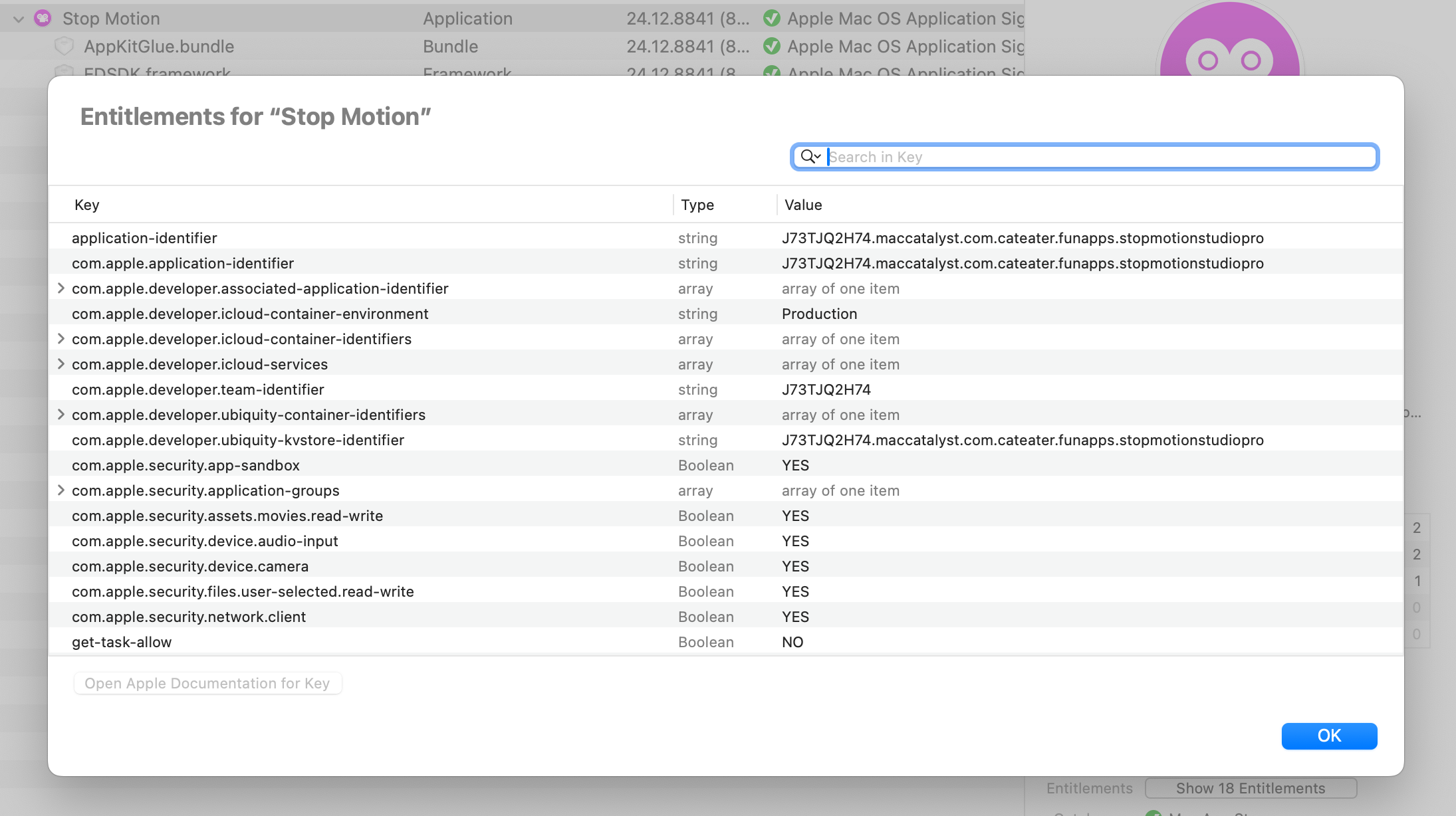
Task: Select com.apple.developer.icloud-container-environment key
Action: 250,314
